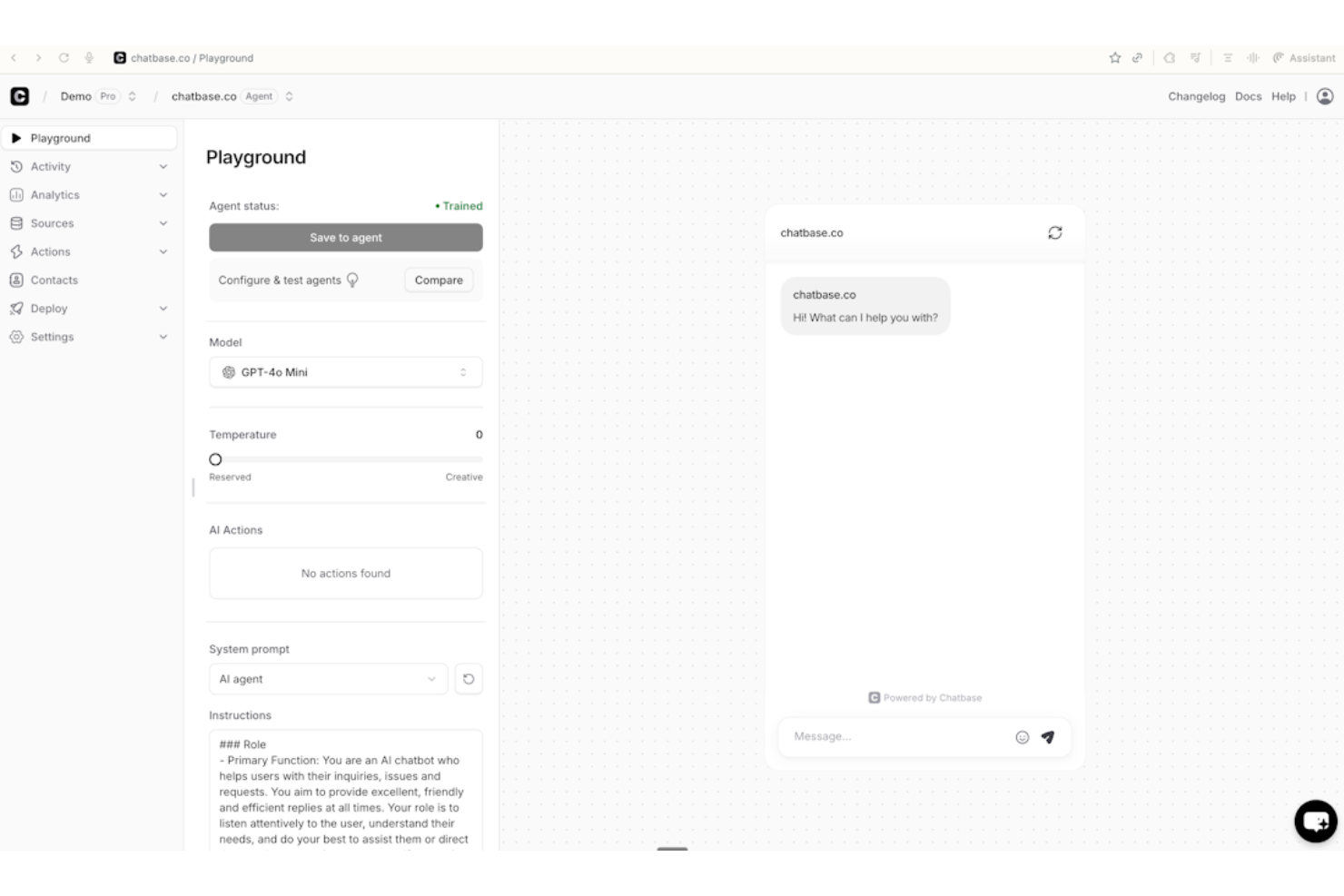This screenshot has width=1344, height=896.
Task: Click the lightbulb icon beside Configure & test agents
Action: [x=351, y=280]
